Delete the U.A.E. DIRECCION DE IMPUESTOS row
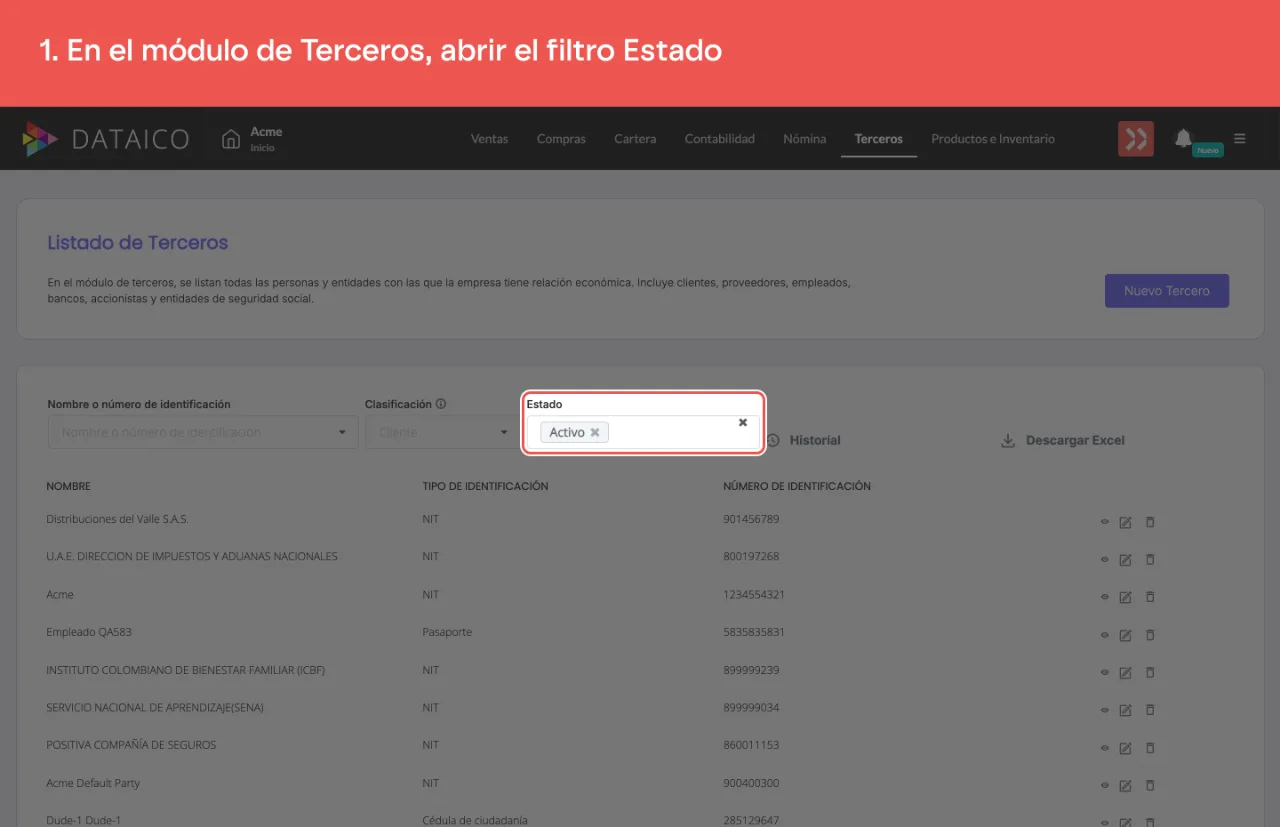Viewport: 1280px width, 827px height. tap(1150, 559)
